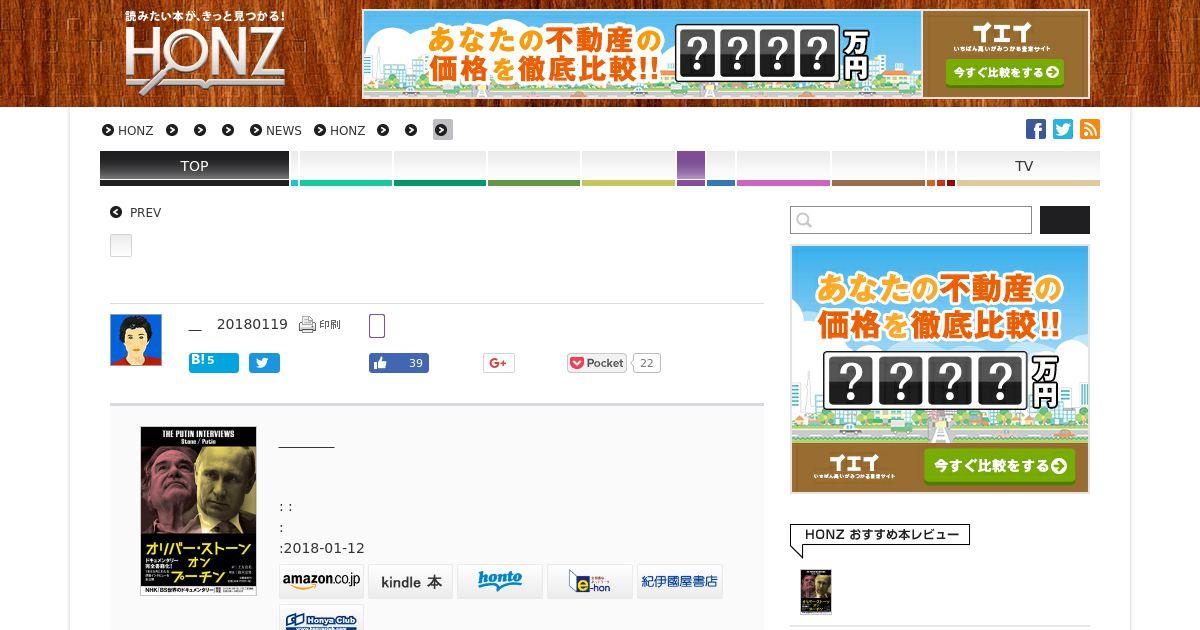Click the Facebook like count 39

(x=416, y=363)
